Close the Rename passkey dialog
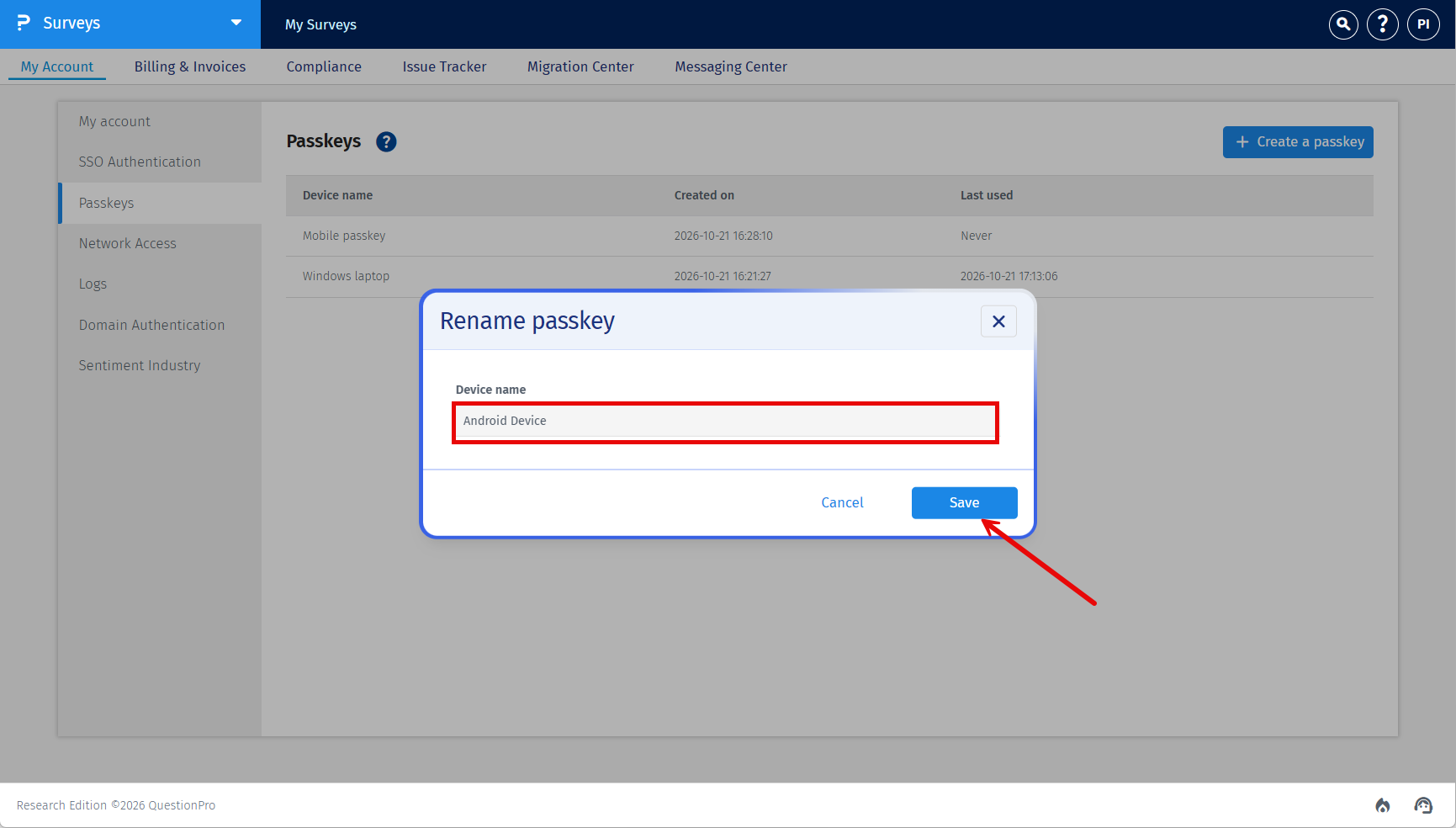This screenshot has height=828, width=1456. 998,321
